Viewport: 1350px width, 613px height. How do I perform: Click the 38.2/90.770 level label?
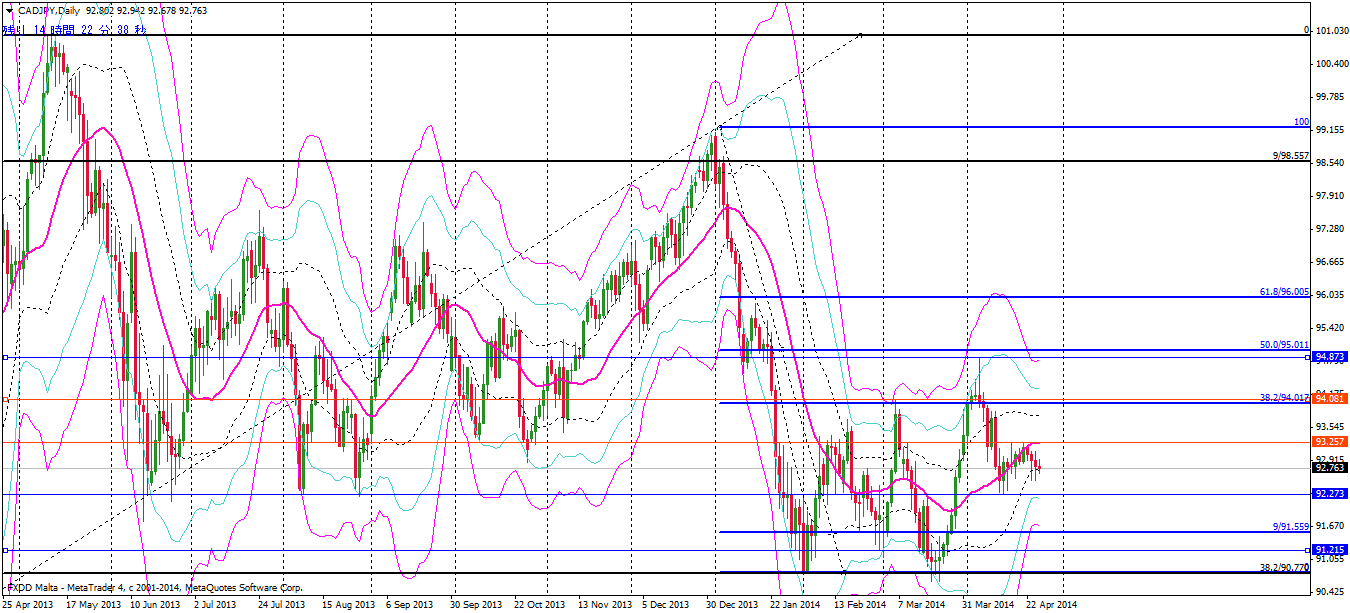[x=1284, y=567]
